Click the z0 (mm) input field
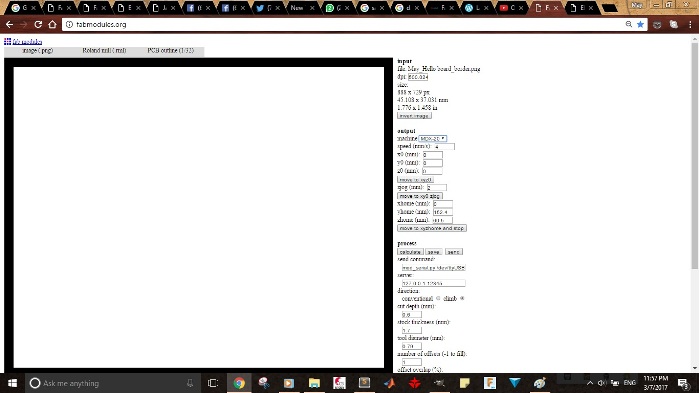 [x=432, y=171]
